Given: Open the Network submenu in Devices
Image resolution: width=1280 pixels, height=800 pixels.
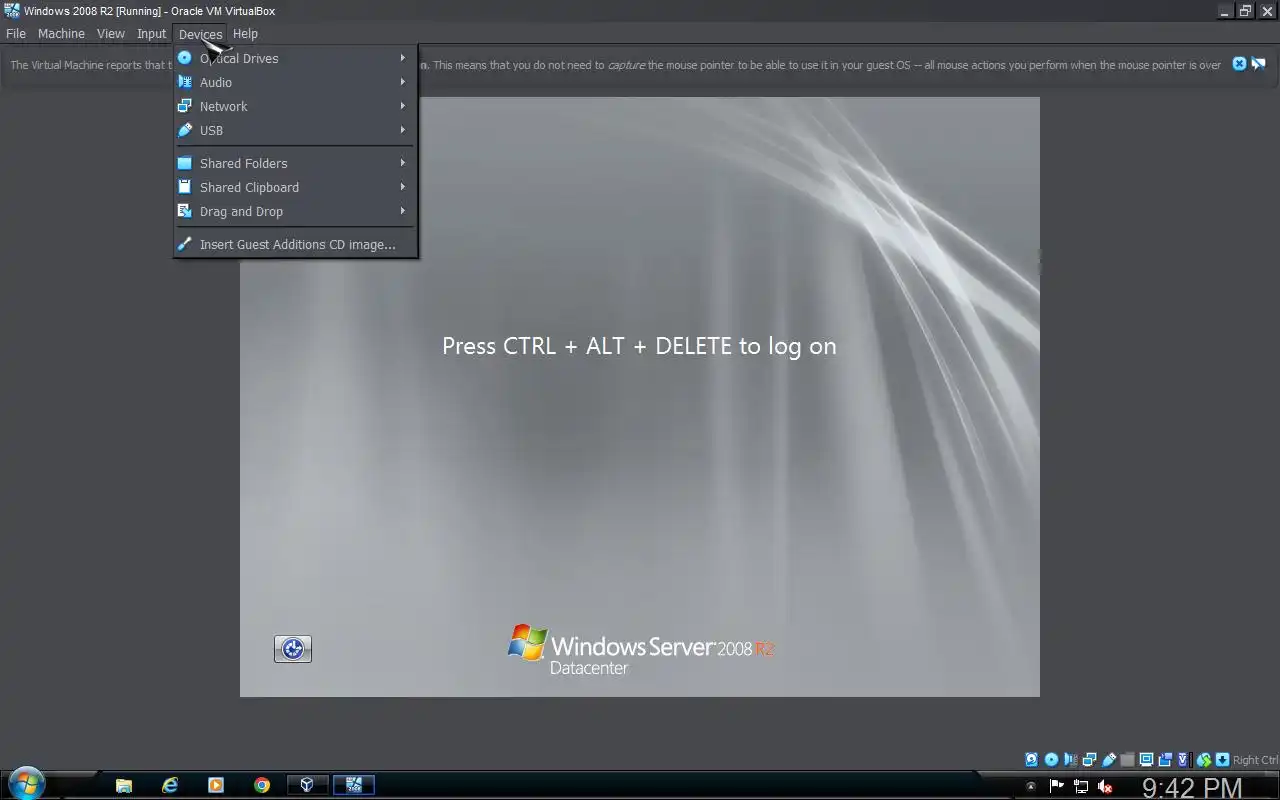Looking at the screenshot, I should click(x=295, y=106).
